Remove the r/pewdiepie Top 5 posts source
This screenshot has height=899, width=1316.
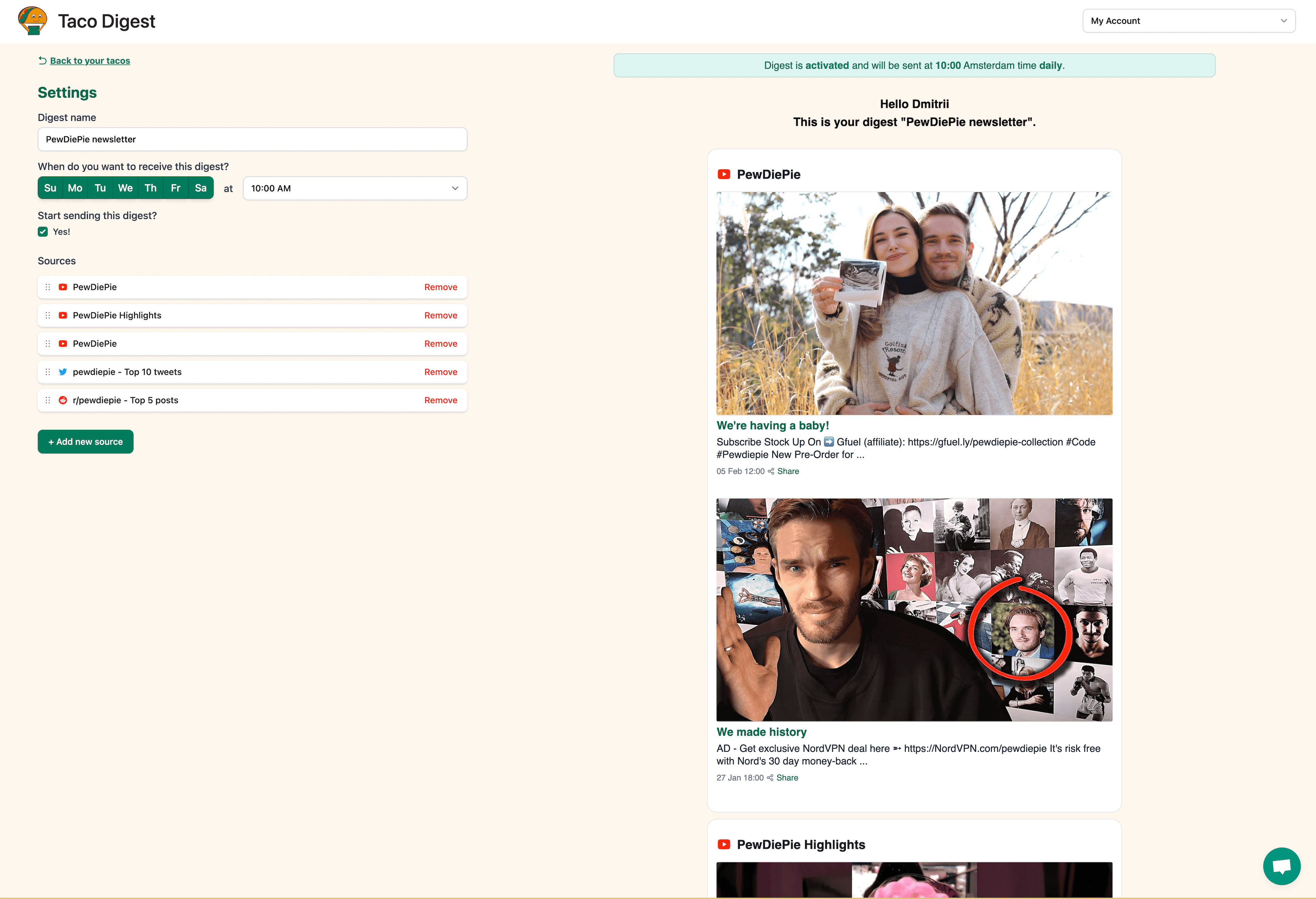[x=441, y=400]
